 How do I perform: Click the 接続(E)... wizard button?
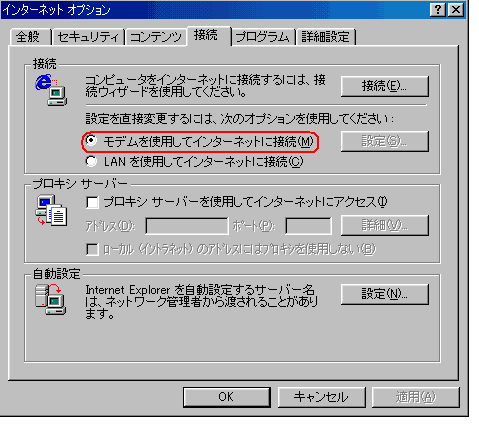point(384,86)
